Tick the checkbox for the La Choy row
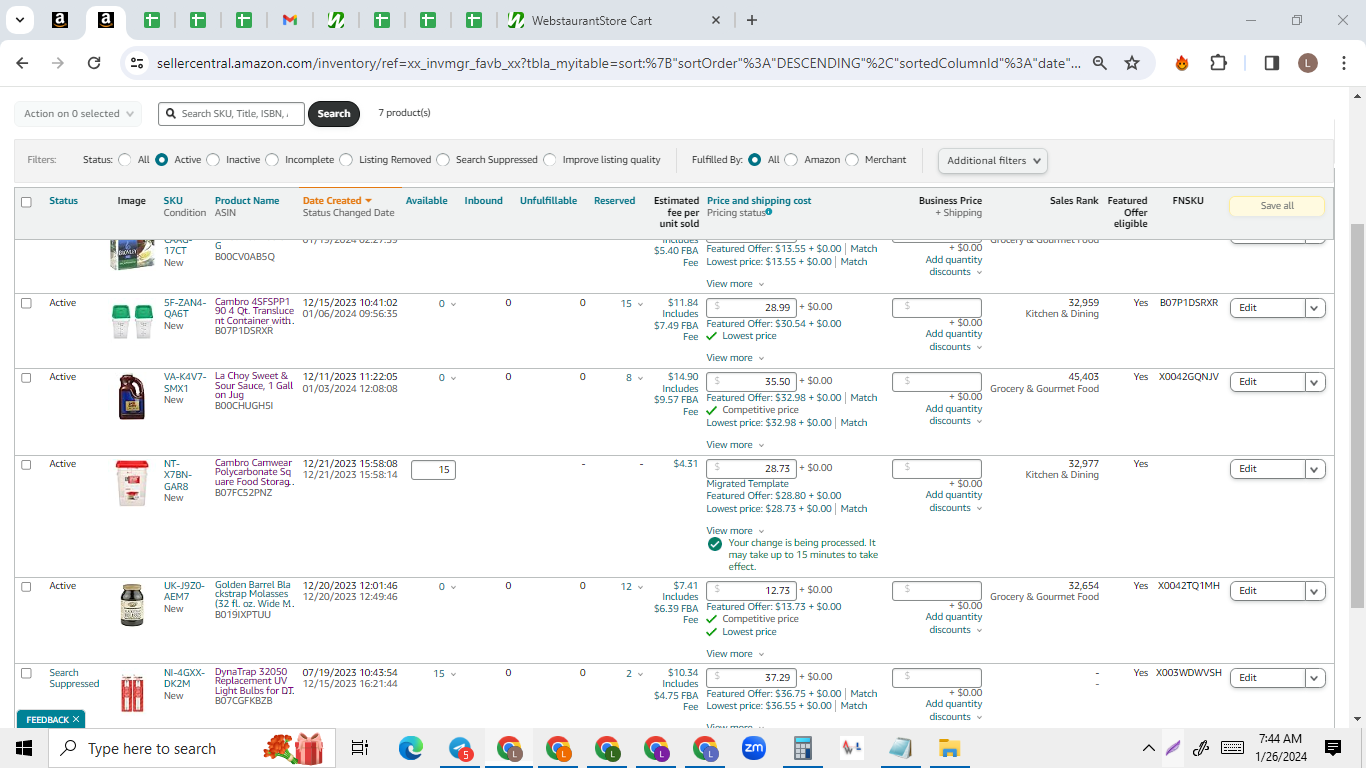This screenshot has width=1366, height=768. pos(26,378)
